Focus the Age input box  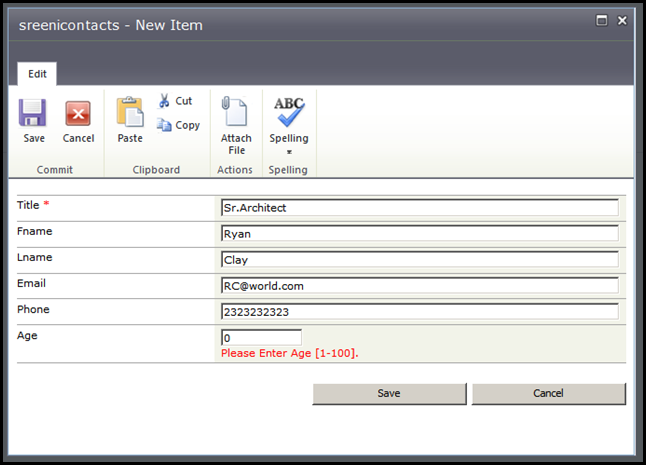(x=261, y=338)
